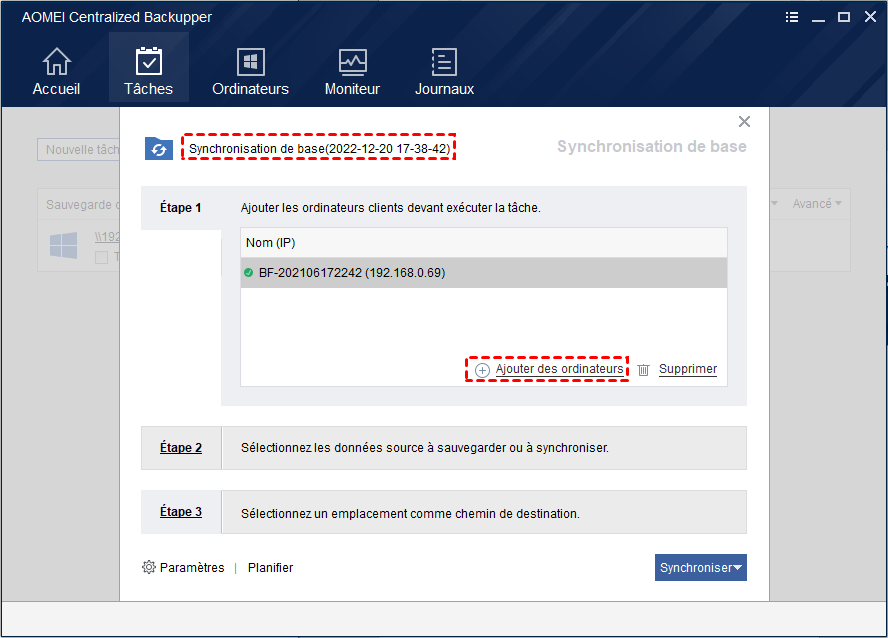Image resolution: width=888 pixels, height=638 pixels.
Task: Maximize the AOMEI Centralized Backupper window
Action: (x=844, y=17)
